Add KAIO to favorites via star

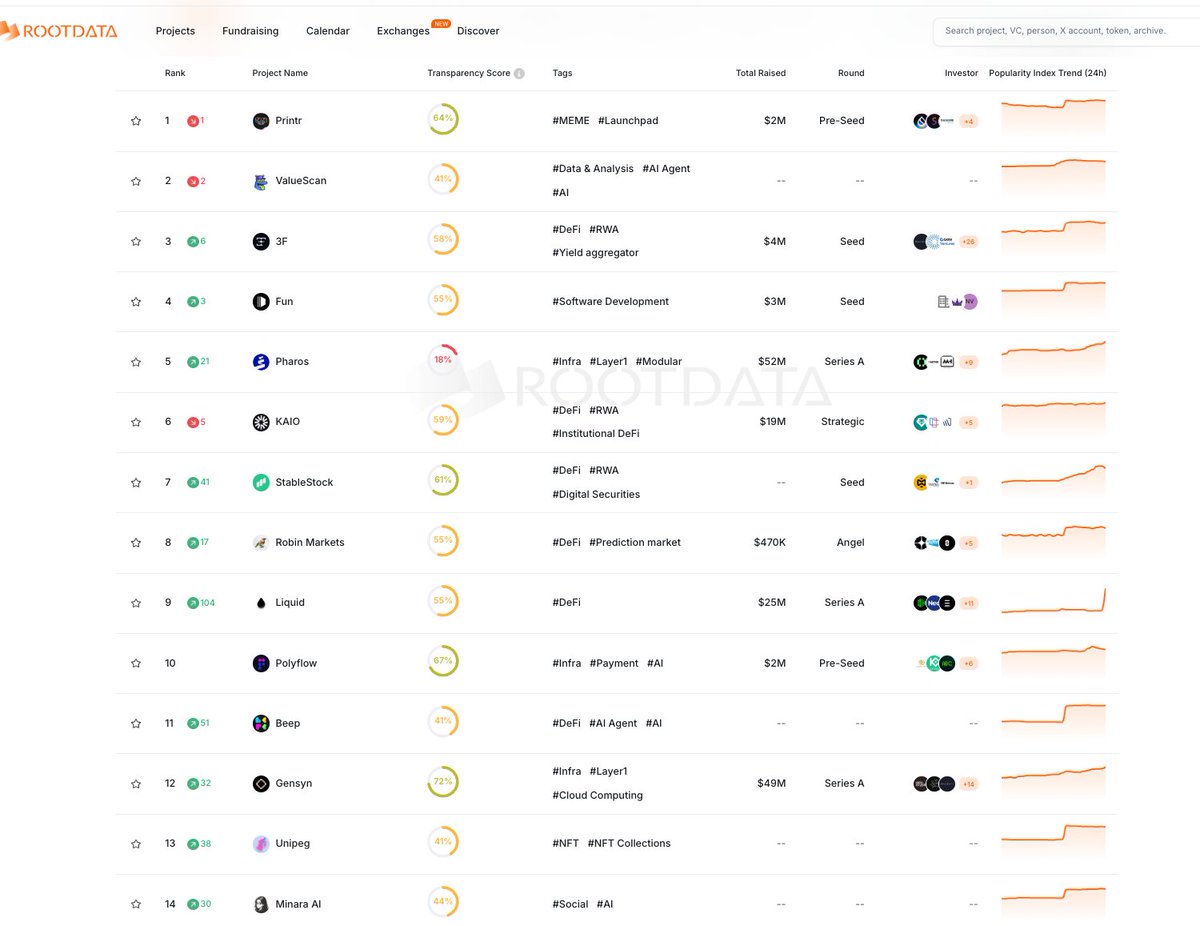click(136, 422)
